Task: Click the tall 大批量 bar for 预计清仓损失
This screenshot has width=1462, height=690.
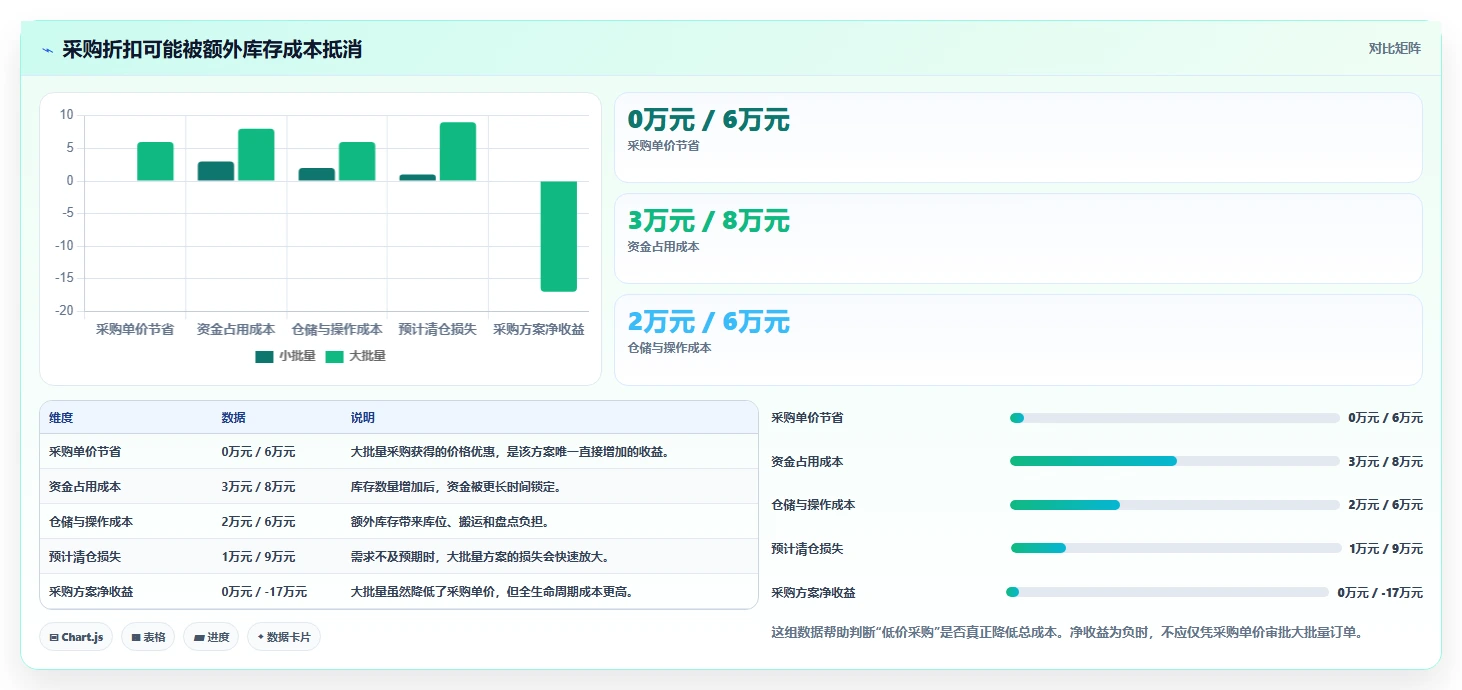Action: [x=458, y=151]
